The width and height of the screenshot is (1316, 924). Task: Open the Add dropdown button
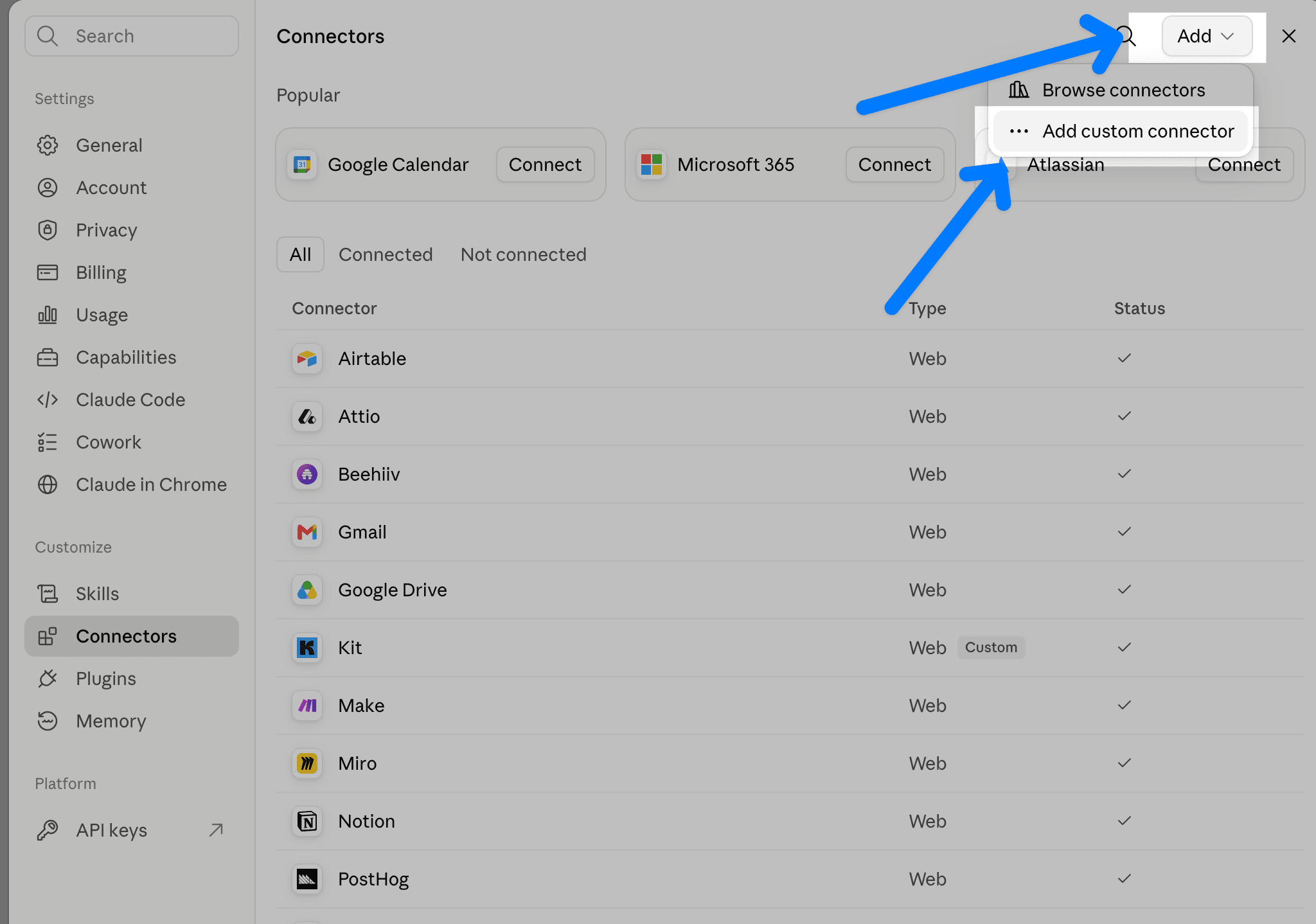[1207, 36]
